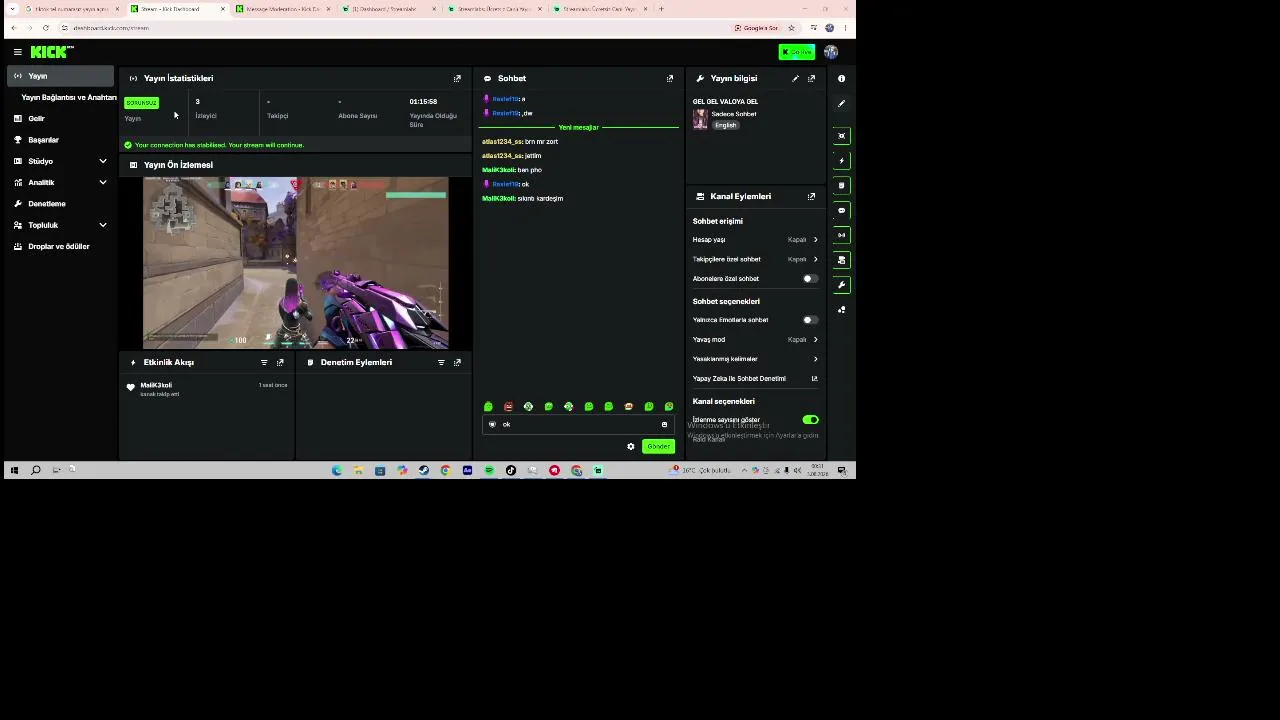Click the GEL GEL VALOYA GEL stream title
Image resolution: width=1280 pixels, height=720 pixels.
(725, 101)
